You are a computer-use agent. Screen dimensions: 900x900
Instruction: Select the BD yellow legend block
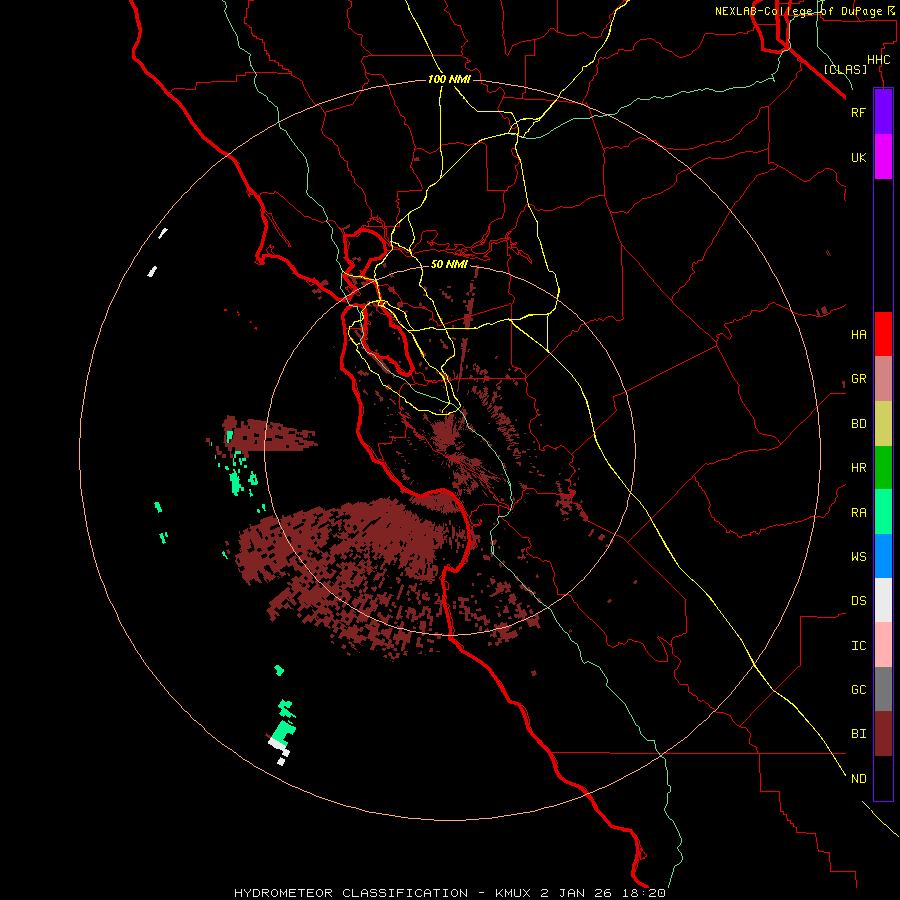coord(883,424)
